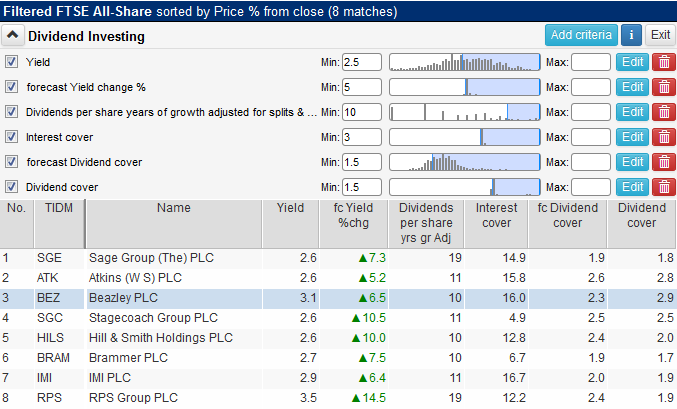Edit the Dividend cover criterion
Image resolution: width=677 pixels, height=409 pixels.
[x=632, y=187]
